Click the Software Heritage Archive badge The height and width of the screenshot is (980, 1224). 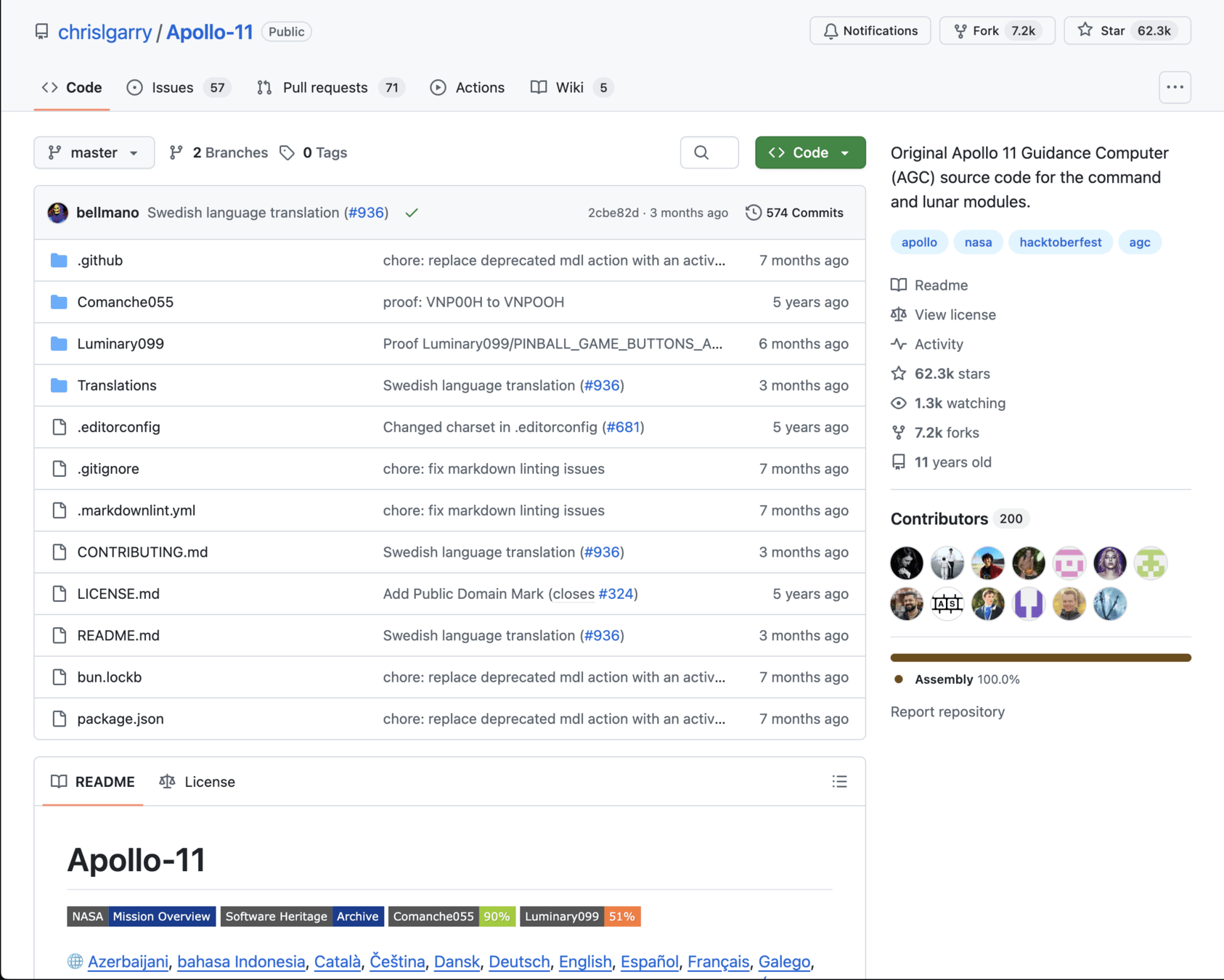pos(302,917)
